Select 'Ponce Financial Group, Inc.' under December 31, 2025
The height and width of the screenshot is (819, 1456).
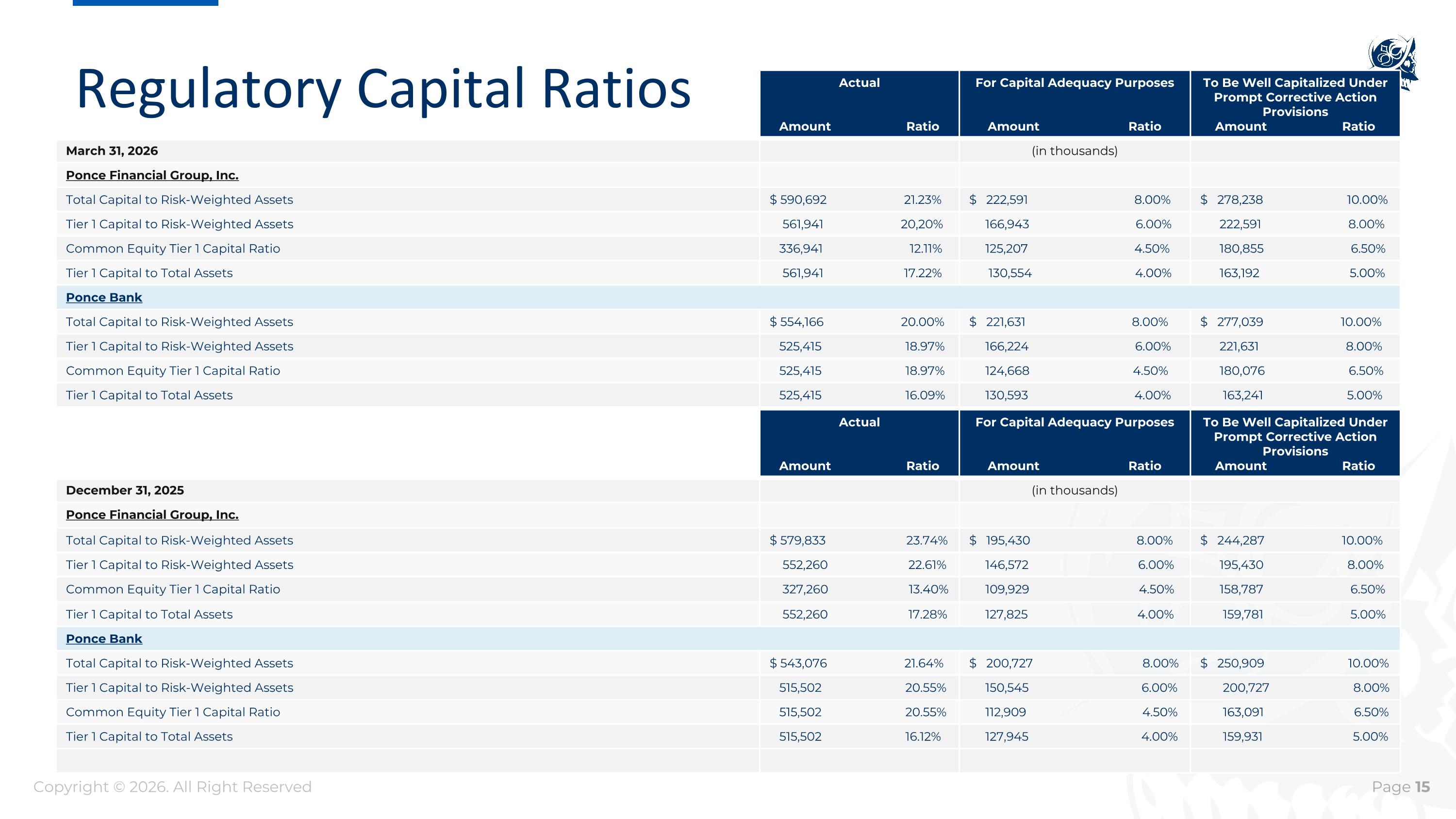click(152, 515)
